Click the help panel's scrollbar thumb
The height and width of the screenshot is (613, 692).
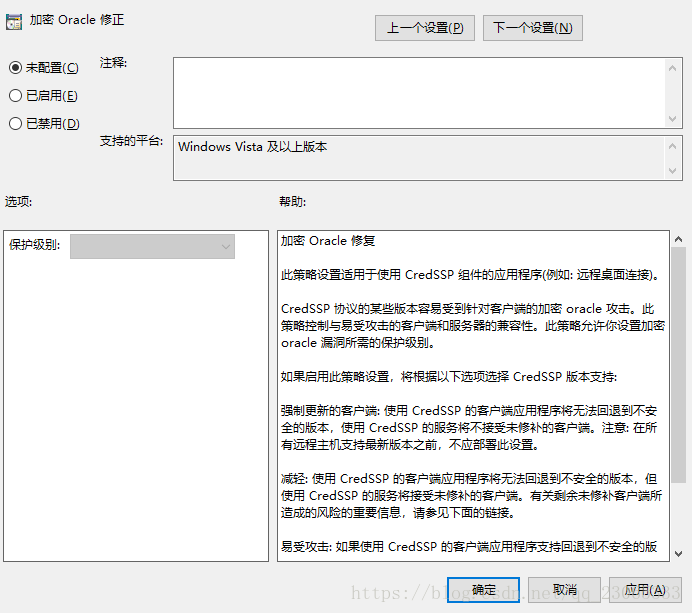coord(678,365)
